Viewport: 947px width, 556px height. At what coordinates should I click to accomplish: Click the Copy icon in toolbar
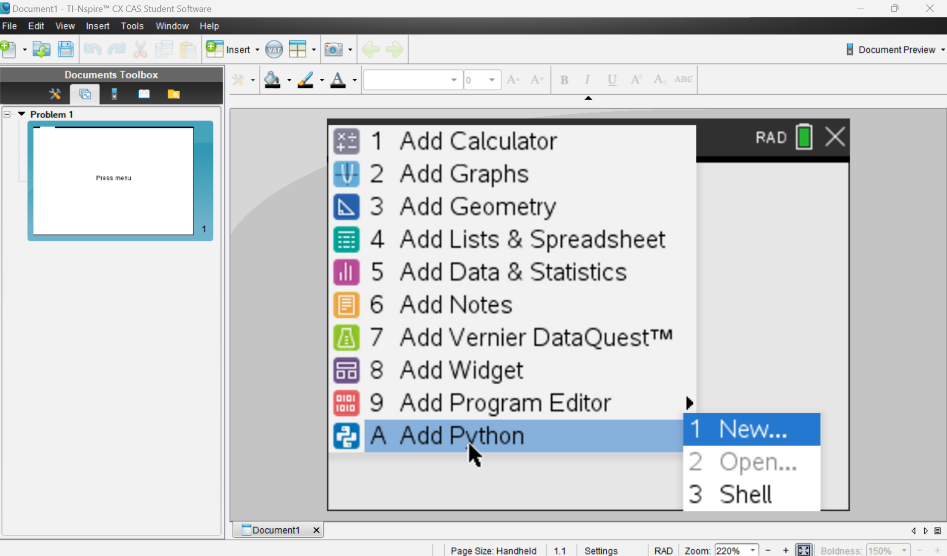pos(164,50)
